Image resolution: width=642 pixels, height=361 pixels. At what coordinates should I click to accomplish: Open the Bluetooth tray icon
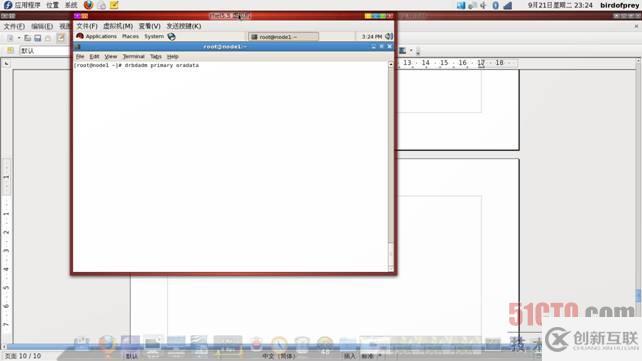point(495,5)
